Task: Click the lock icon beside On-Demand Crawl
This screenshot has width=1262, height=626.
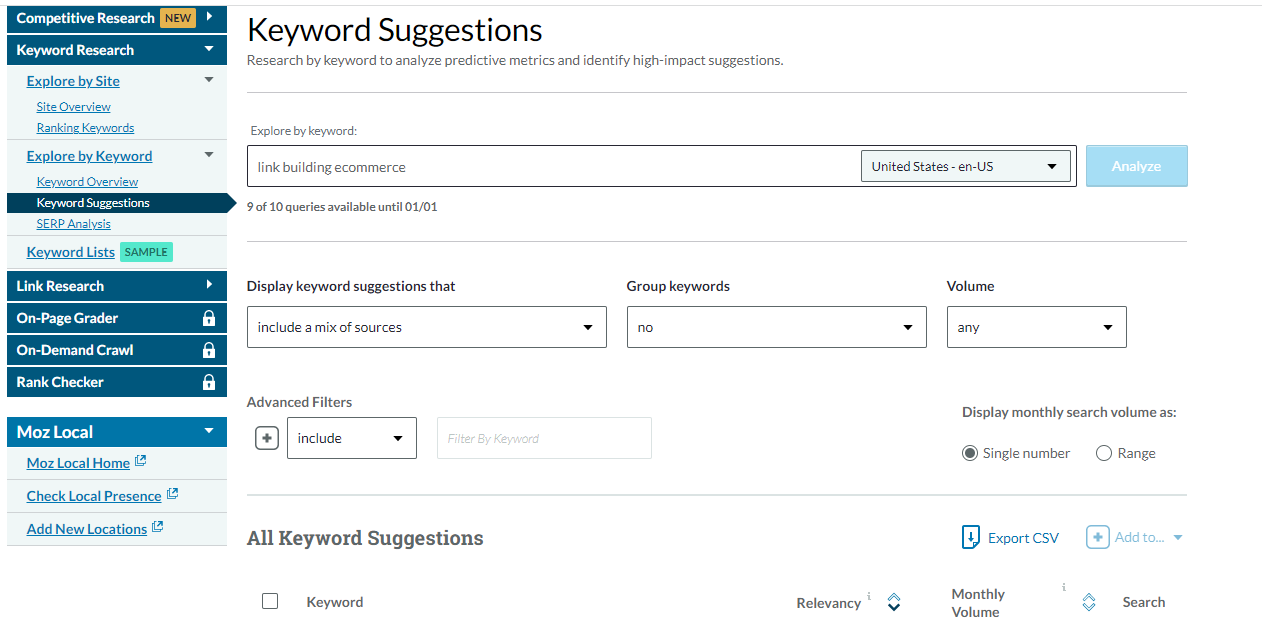Action: (209, 350)
